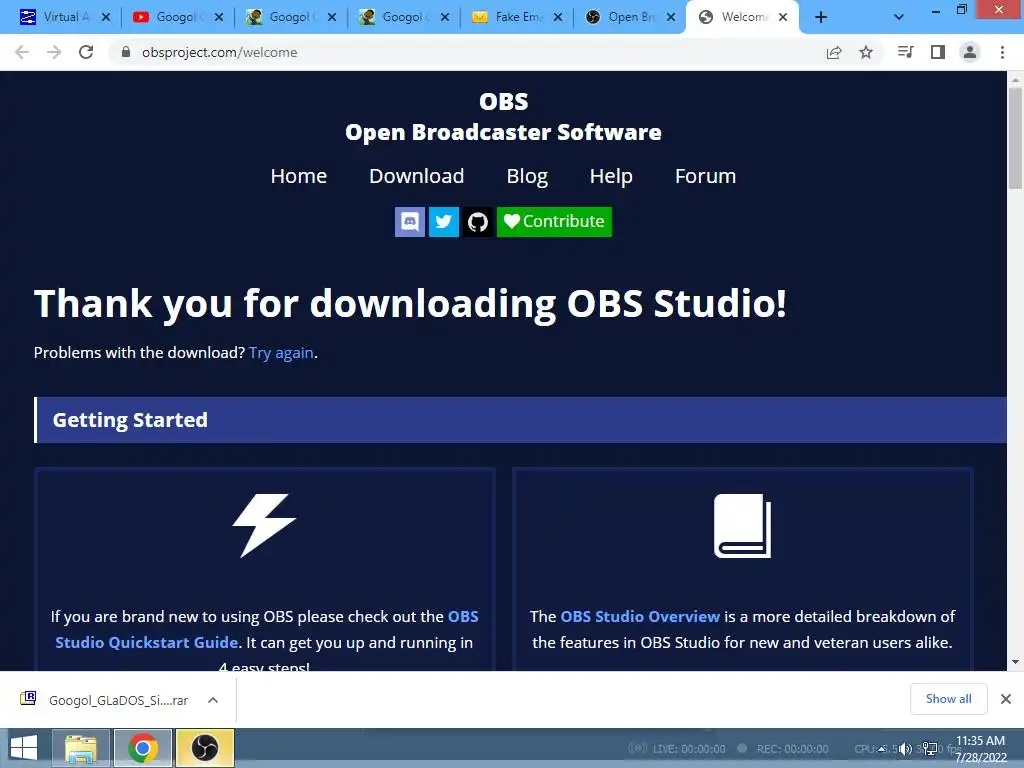Click Show all downloads

tap(948, 699)
